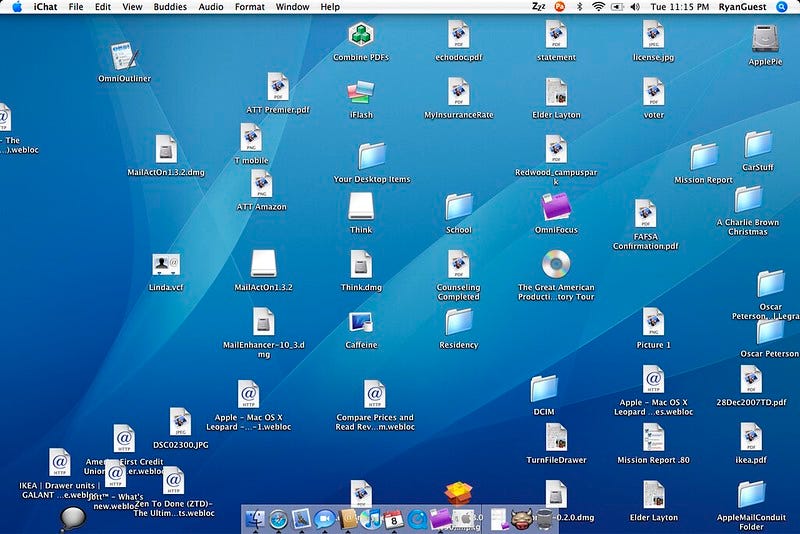Select the echodoc.pdf file icon

[x=459, y=35]
